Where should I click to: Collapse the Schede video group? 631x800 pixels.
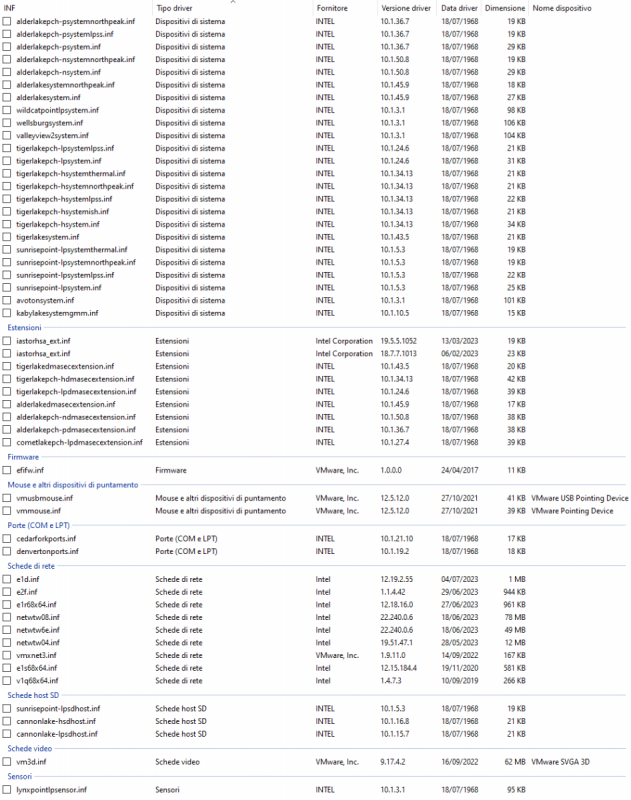click(30, 749)
